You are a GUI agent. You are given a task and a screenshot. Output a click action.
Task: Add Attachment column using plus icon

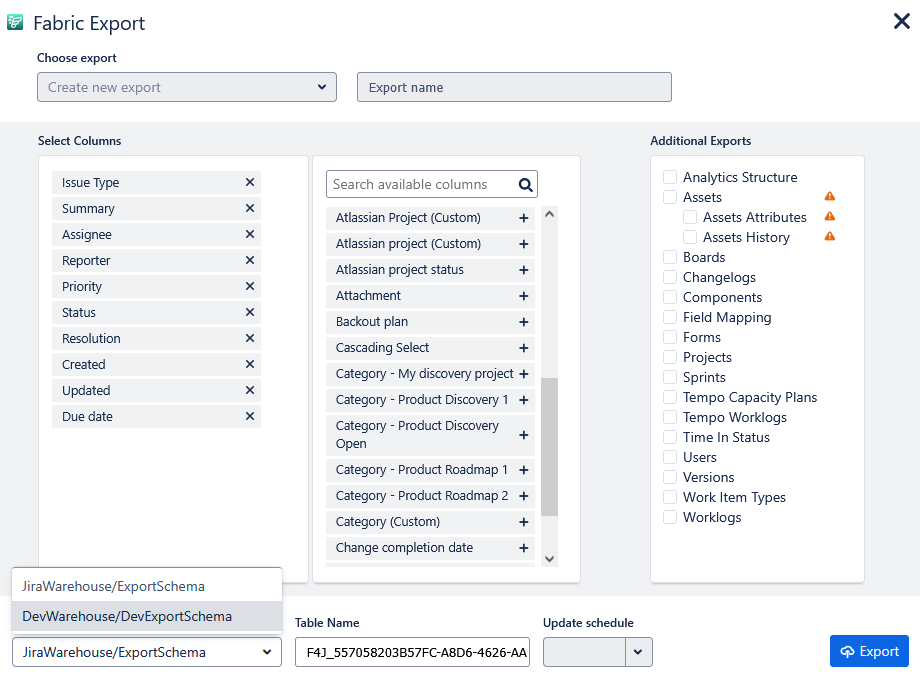click(523, 296)
